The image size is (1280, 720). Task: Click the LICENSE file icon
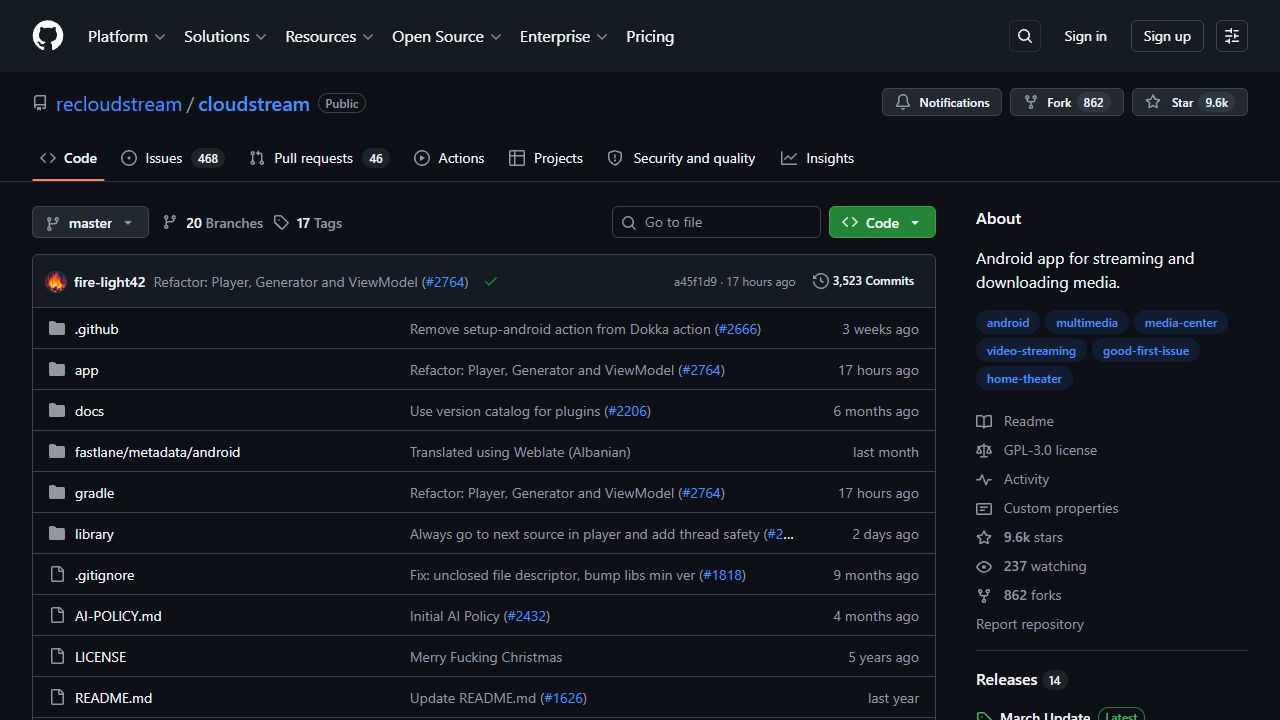tap(57, 657)
